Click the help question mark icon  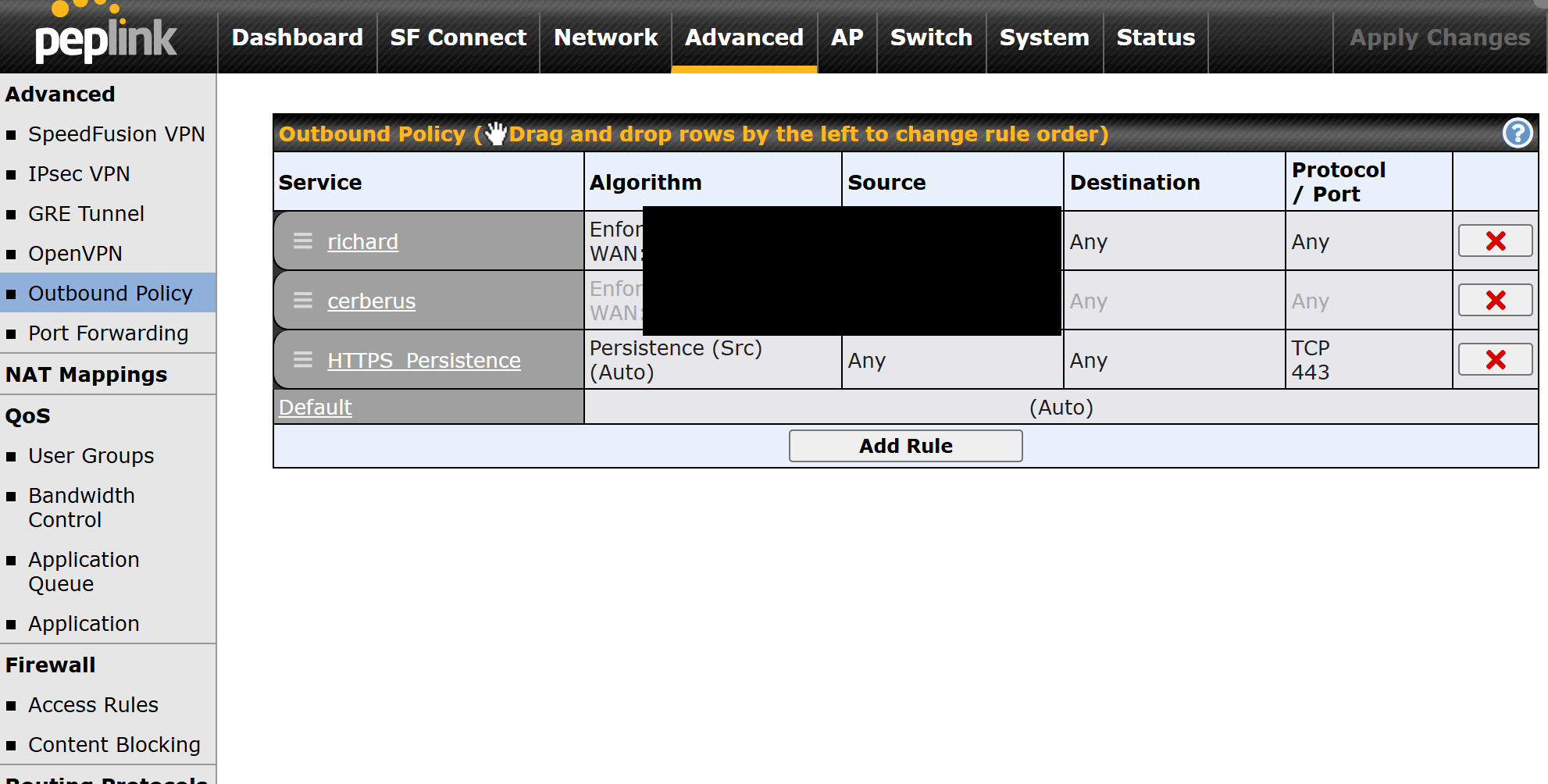(x=1517, y=134)
